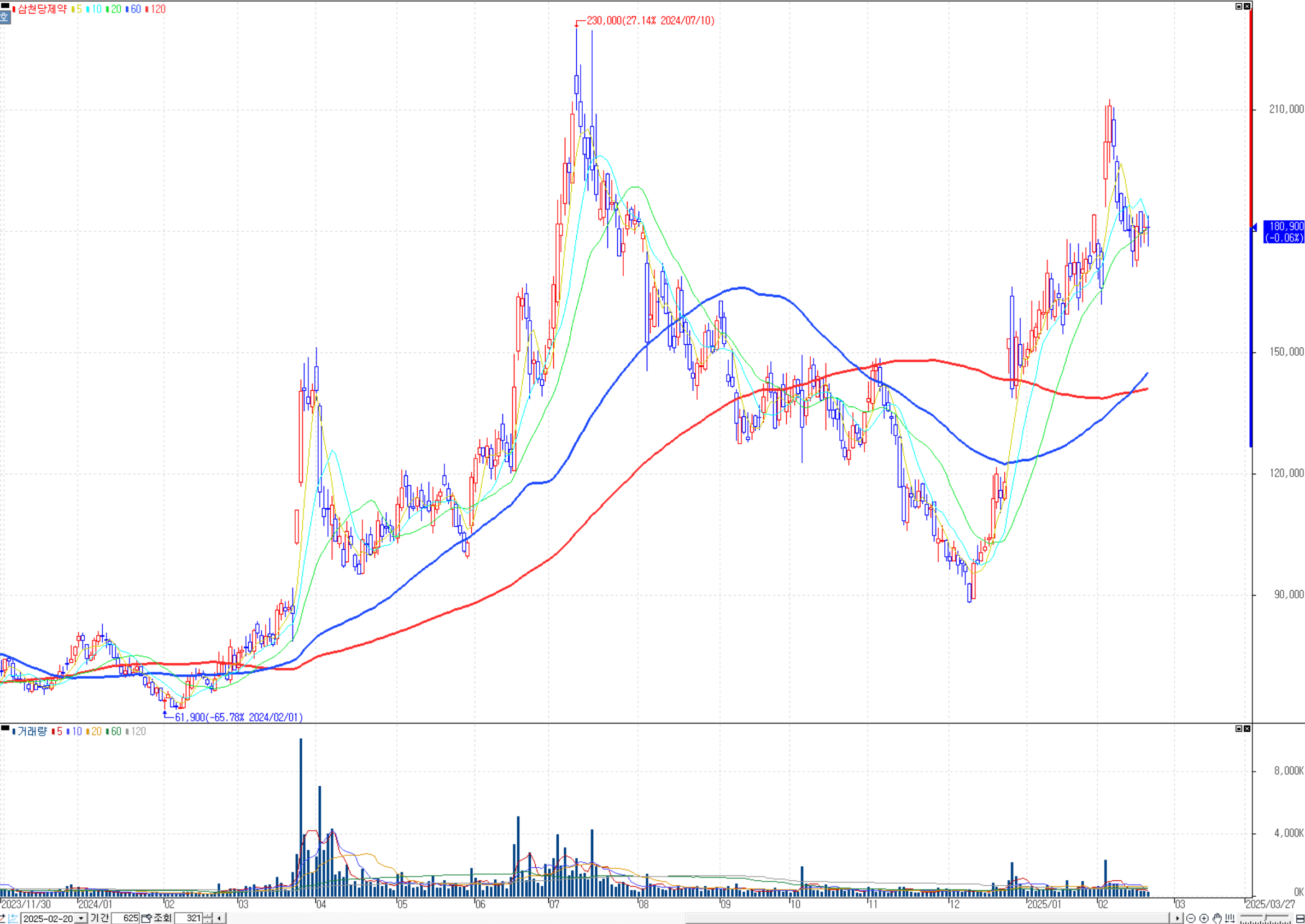Image resolution: width=1305 pixels, height=924 pixels.
Task: Click the blue 60 moving average legend
Action: pos(134,9)
